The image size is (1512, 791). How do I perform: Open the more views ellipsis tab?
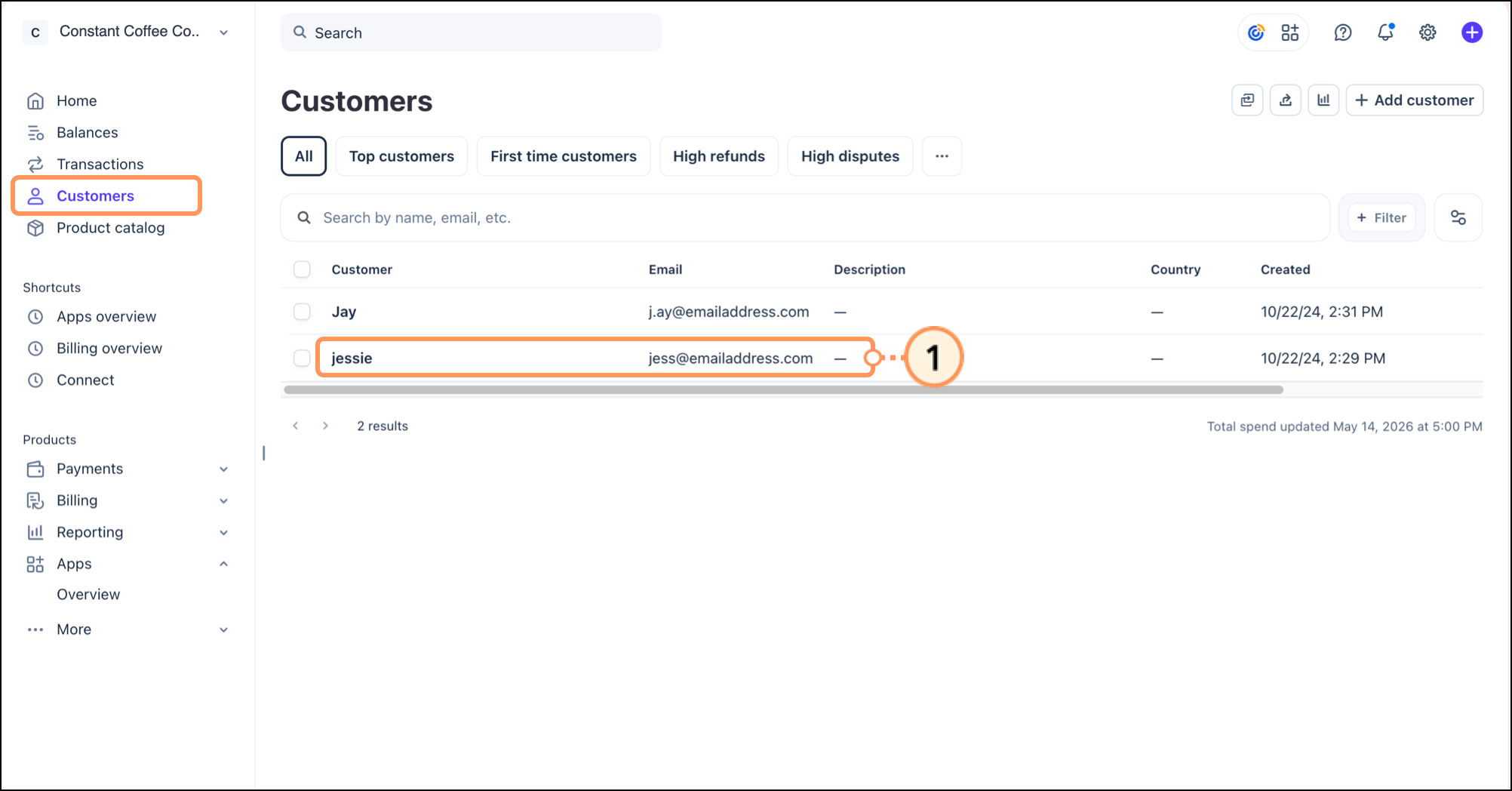pyautogui.click(x=942, y=156)
